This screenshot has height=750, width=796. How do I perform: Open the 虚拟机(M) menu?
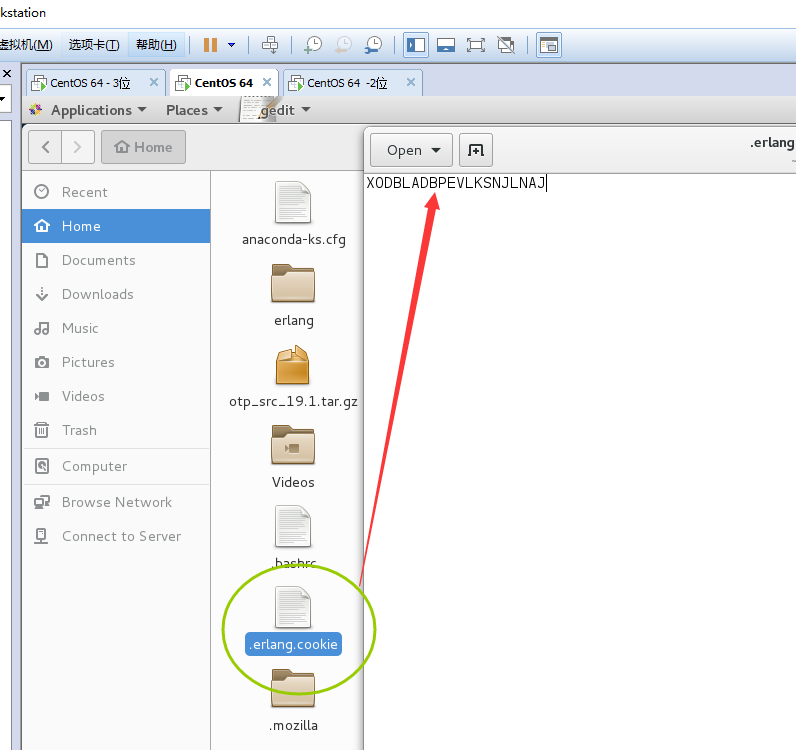pyautogui.click(x=26, y=45)
